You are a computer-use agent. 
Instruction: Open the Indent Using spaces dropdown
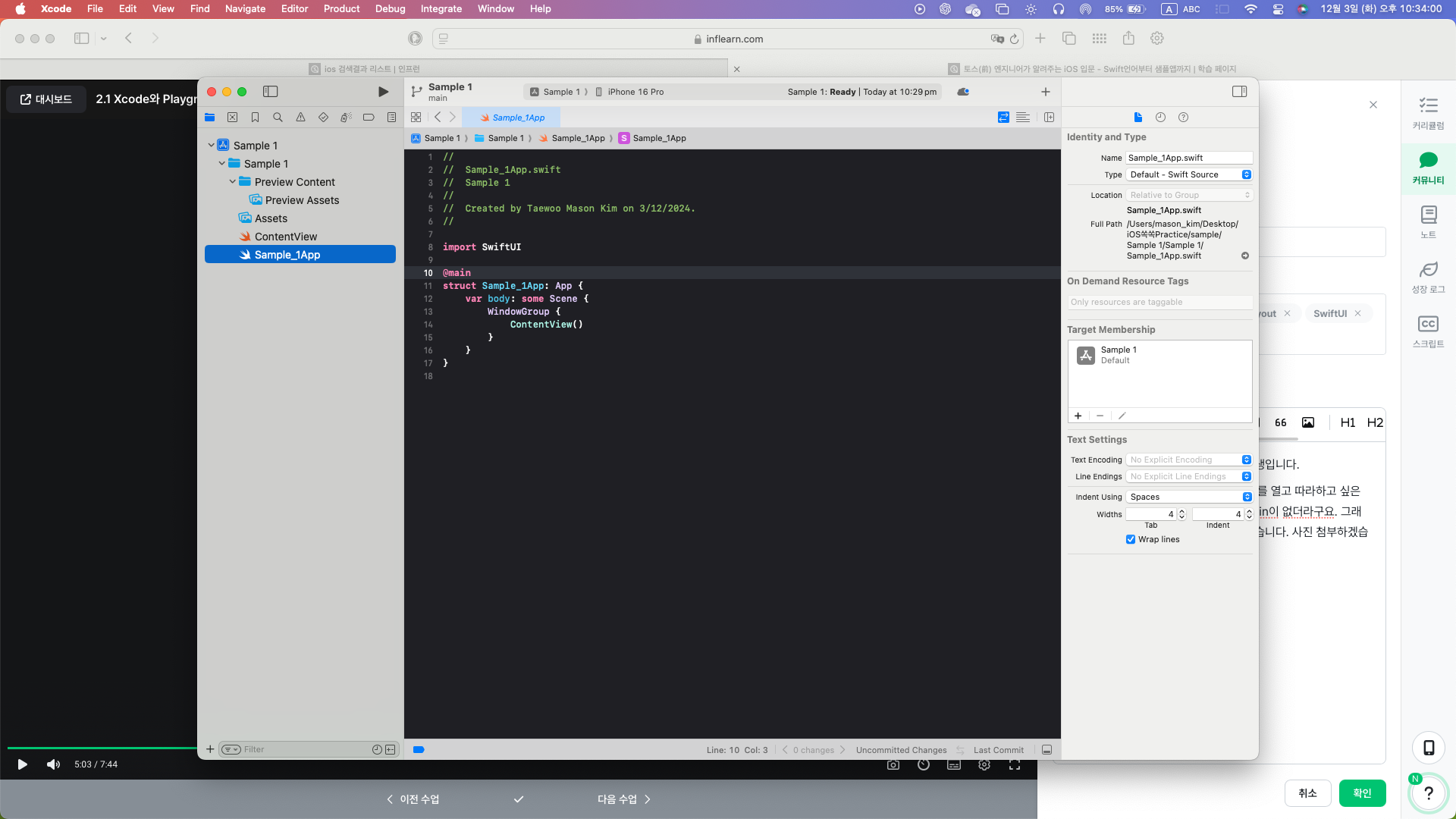pos(1189,496)
